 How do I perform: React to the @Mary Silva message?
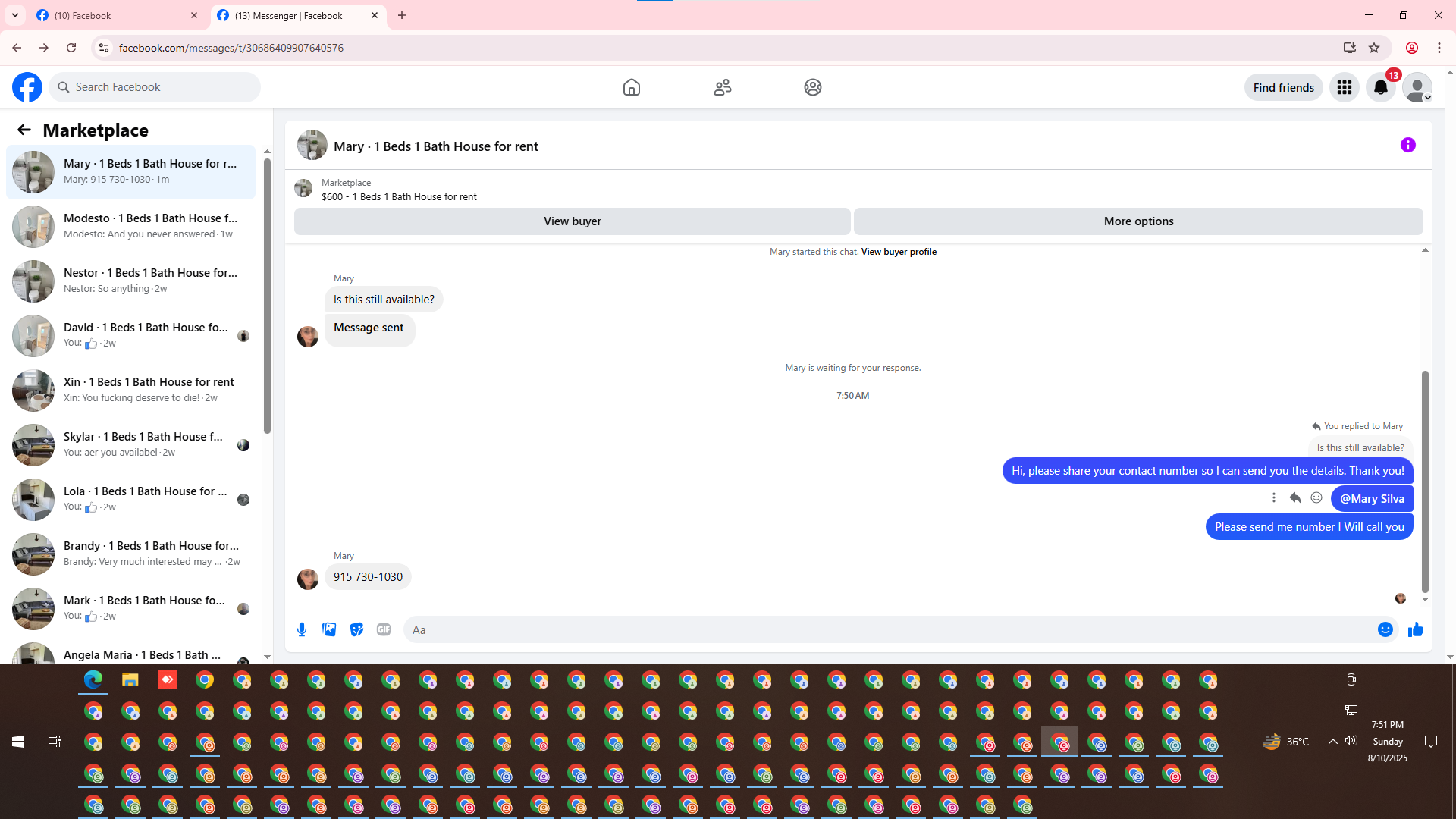coord(1316,498)
